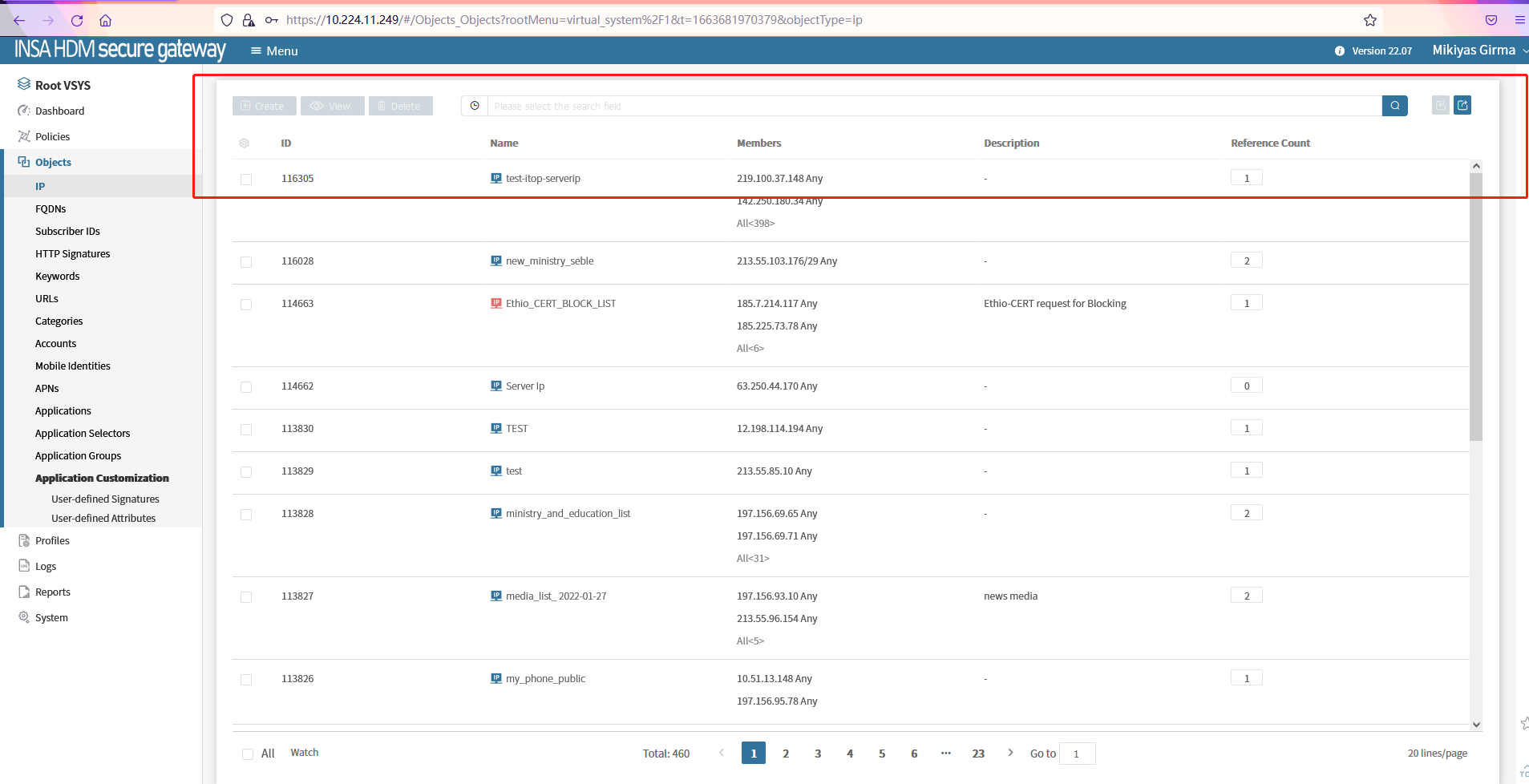This screenshot has width=1529, height=784.
Task: Open the search history clock icon
Action: click(x=475, y=106)
